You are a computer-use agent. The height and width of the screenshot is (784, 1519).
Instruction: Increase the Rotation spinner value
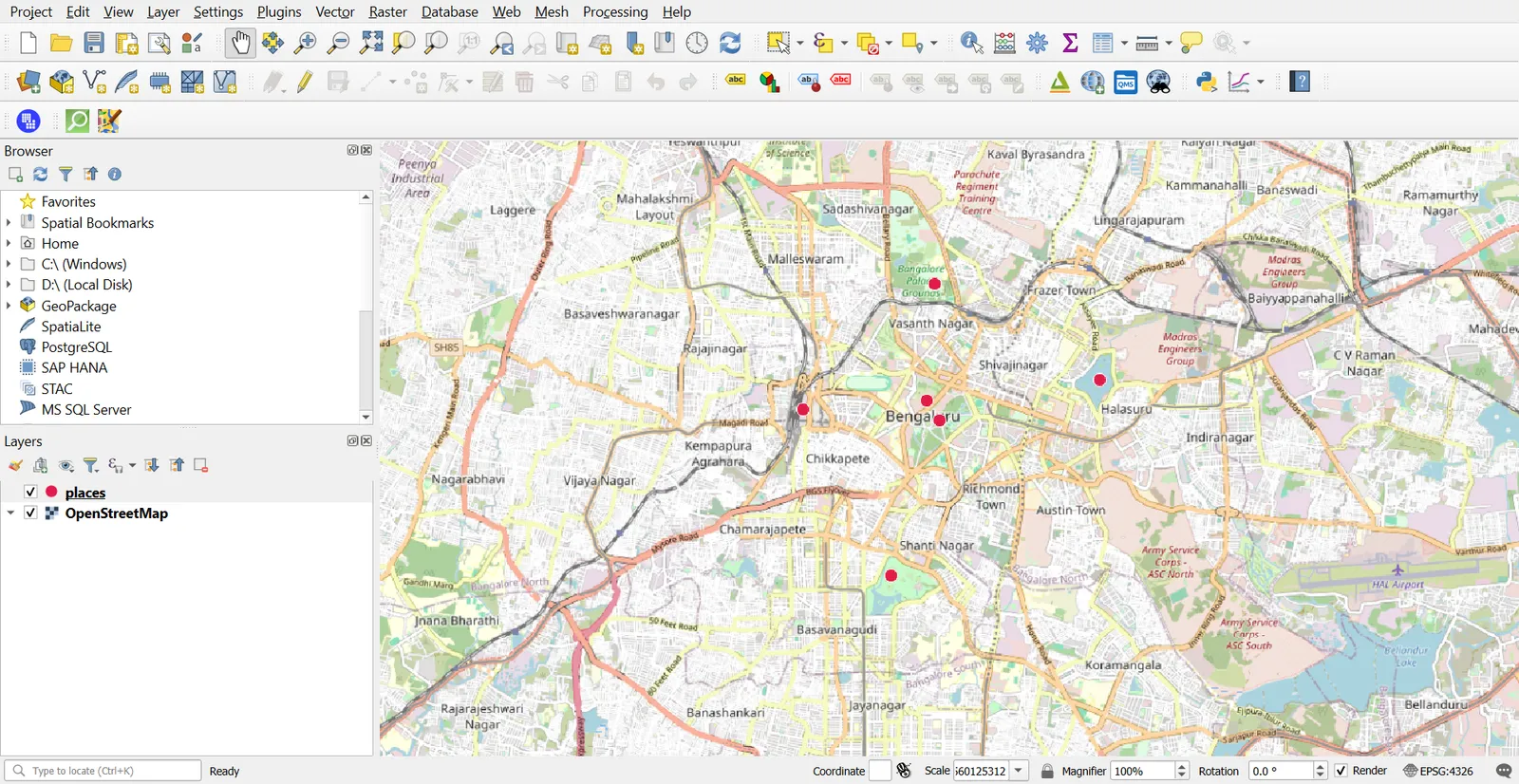(1320, 766)
